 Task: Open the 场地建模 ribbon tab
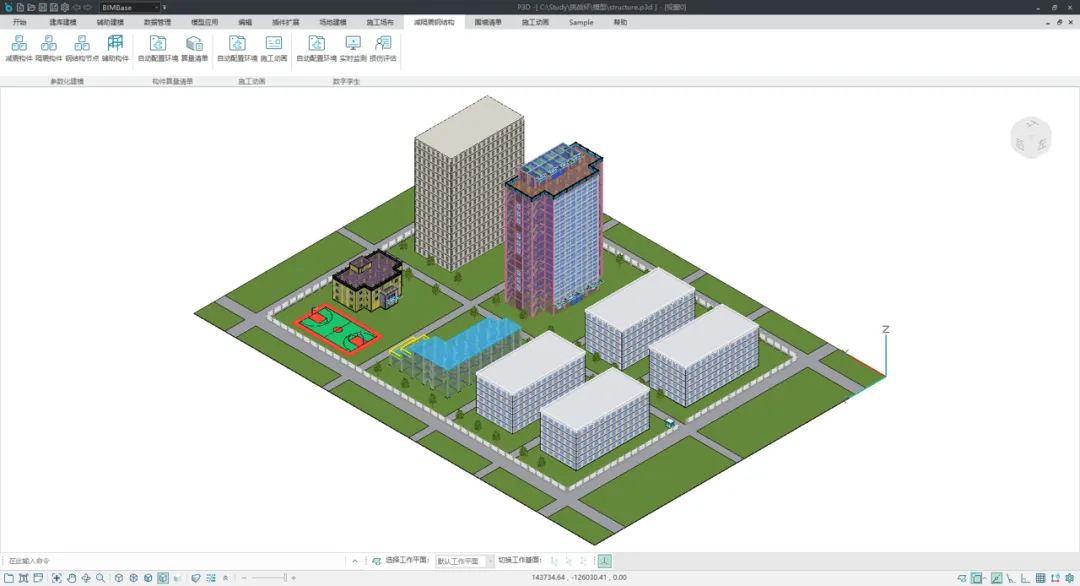tap(333, 22)
